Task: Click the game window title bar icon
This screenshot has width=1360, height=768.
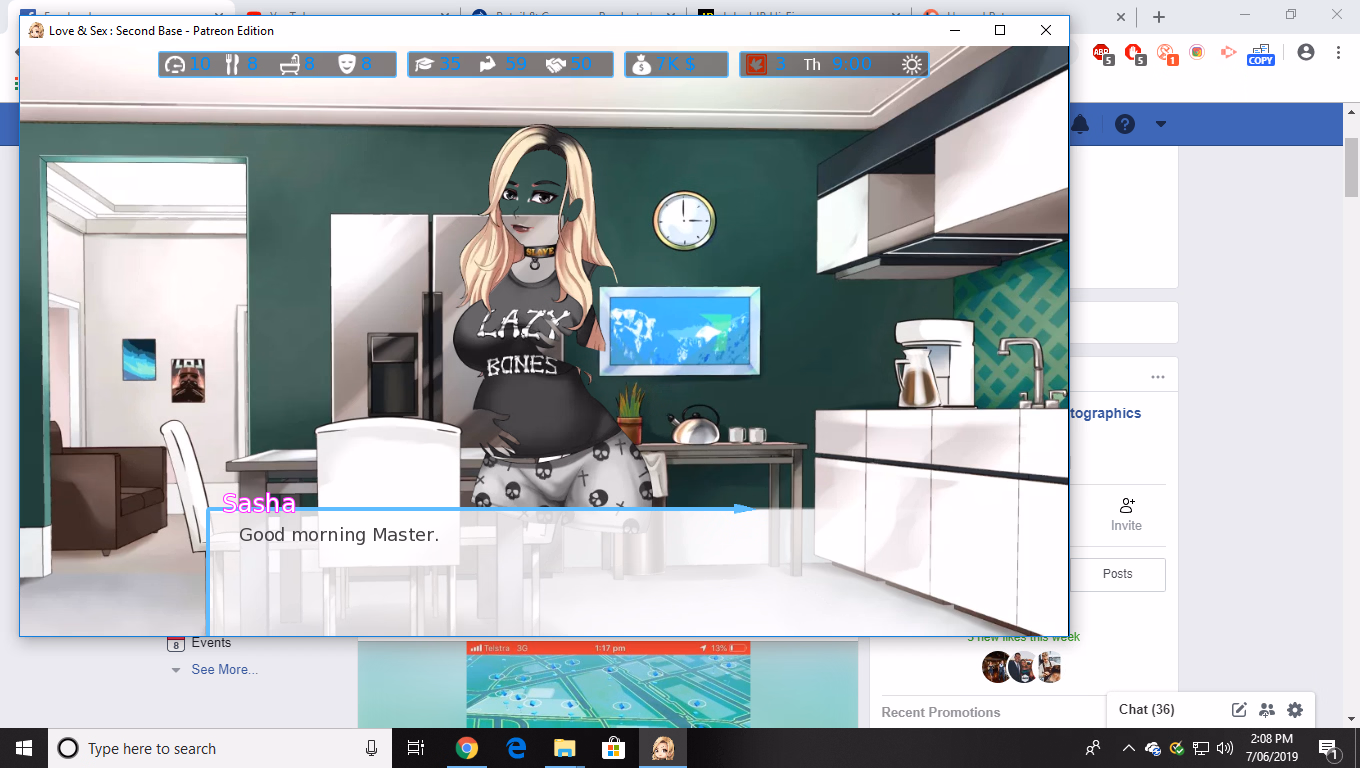Action: click(x=36, y=30)
